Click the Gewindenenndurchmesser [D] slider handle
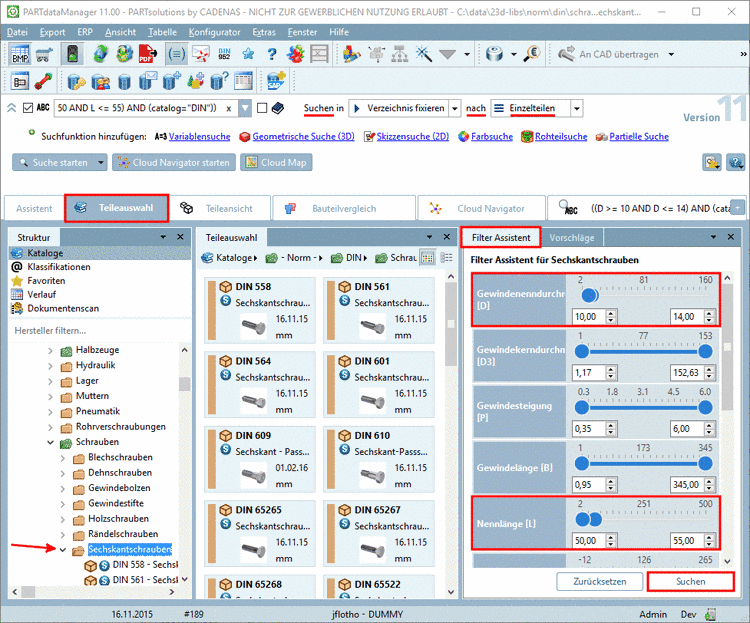Image resolution: width=750 pixels, height=623 pixels. [x=589, y=295]
